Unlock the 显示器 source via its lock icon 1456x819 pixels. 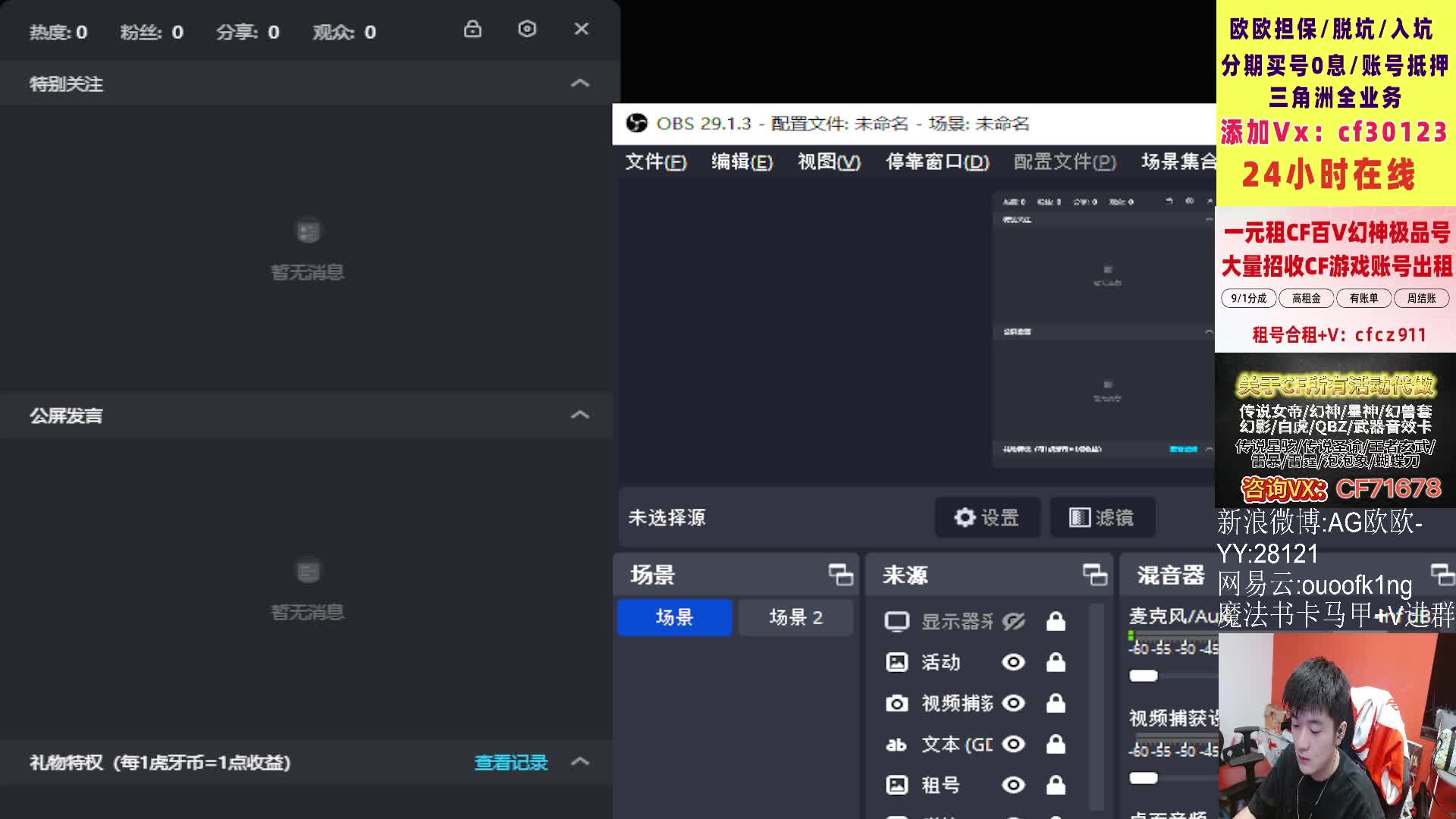[1056, 621]
